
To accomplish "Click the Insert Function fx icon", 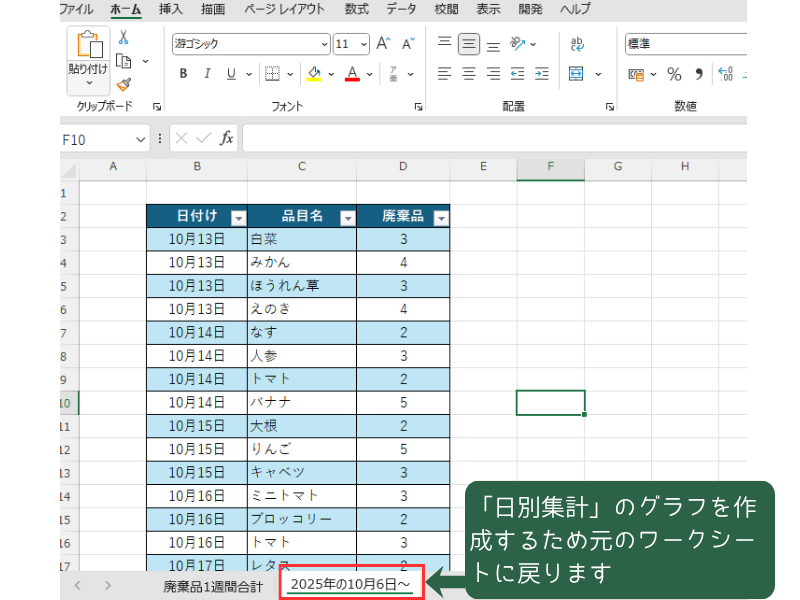I will pos(227,139).
